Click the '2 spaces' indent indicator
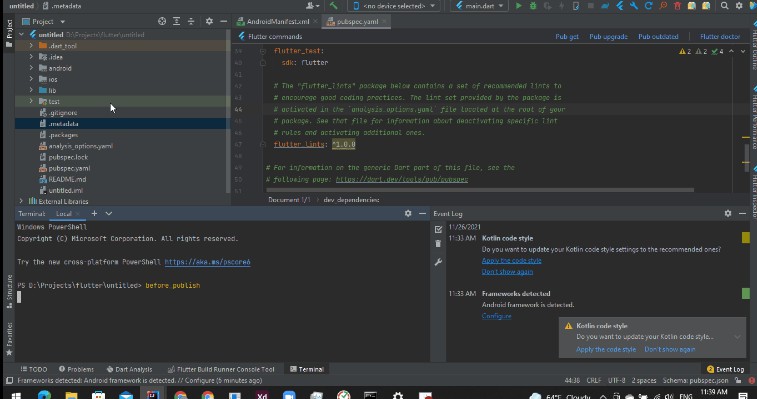757x399 pixels. click(x=644, y=381)
